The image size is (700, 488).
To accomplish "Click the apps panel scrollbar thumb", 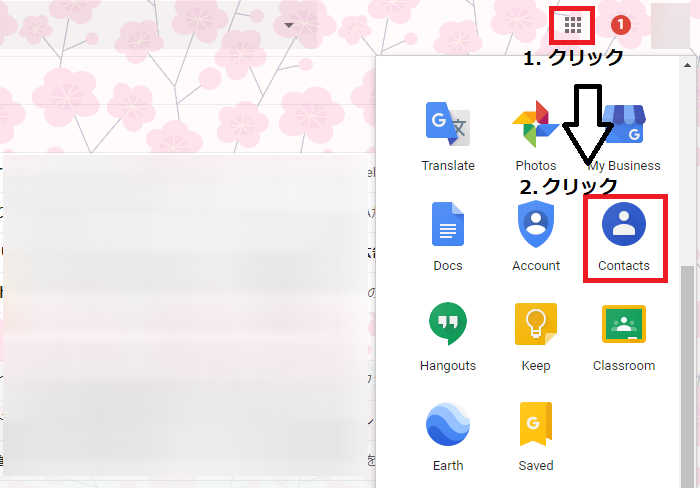I will click(x=688, y=376).
